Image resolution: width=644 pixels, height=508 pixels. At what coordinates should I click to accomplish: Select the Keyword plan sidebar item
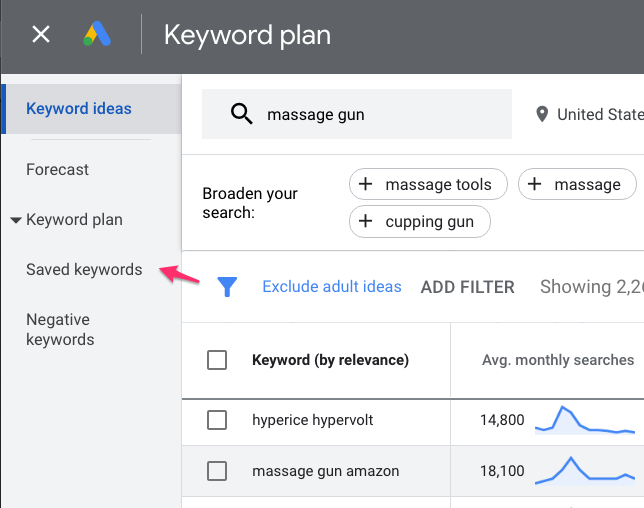tap(74, 220)
